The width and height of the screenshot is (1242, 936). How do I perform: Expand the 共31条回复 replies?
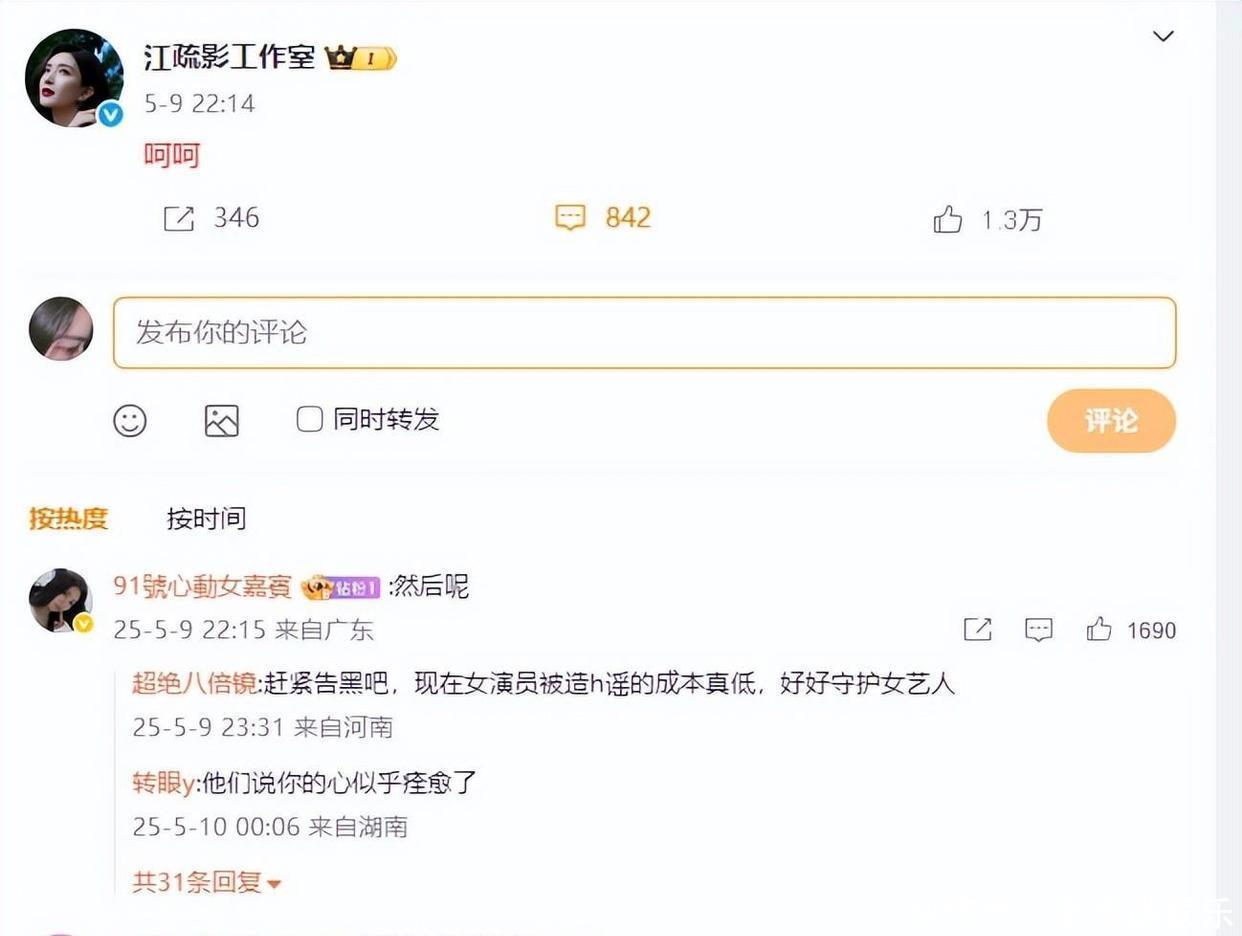pos(207,882)
